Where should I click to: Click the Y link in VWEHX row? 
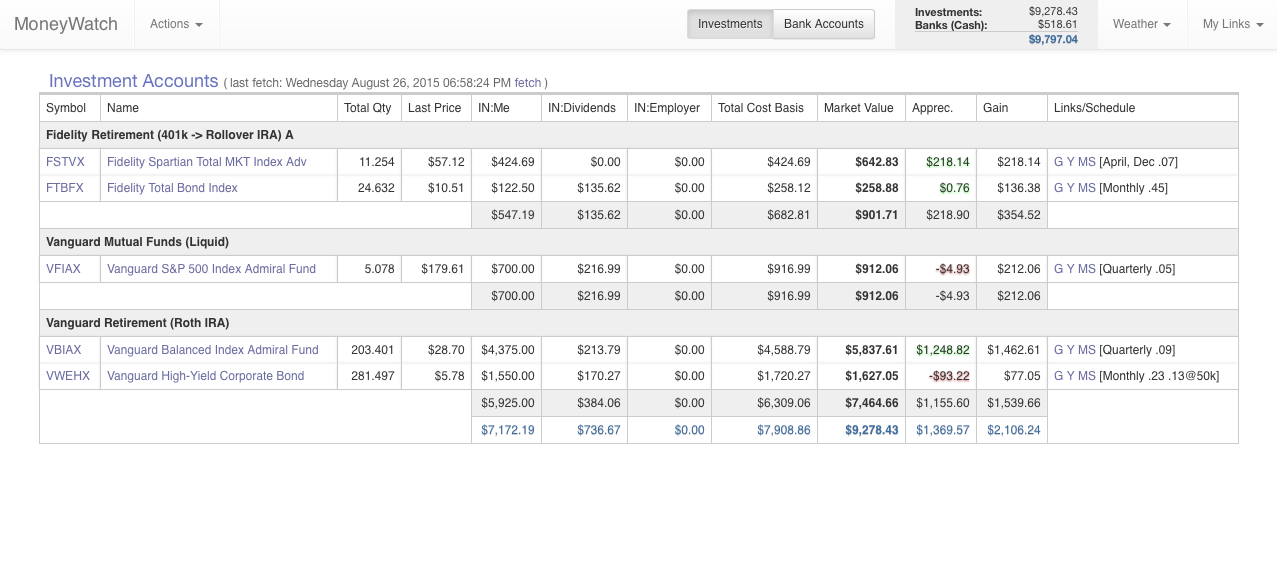tap(1071, 376)
